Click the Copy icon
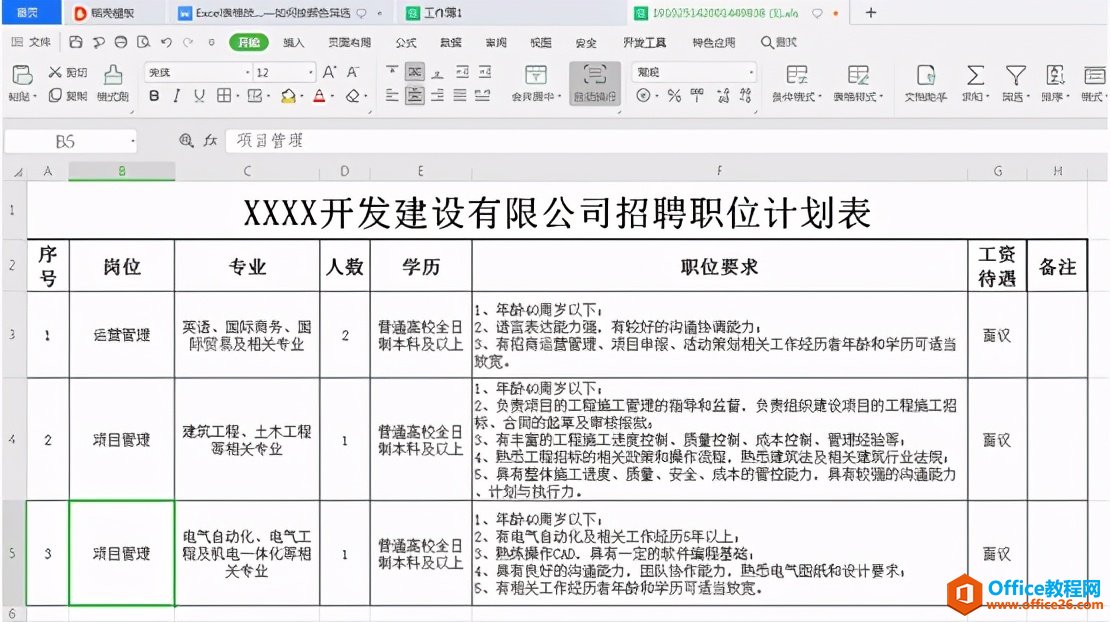The height and width of the screenshot is (622, 1110). coord(55,95)
